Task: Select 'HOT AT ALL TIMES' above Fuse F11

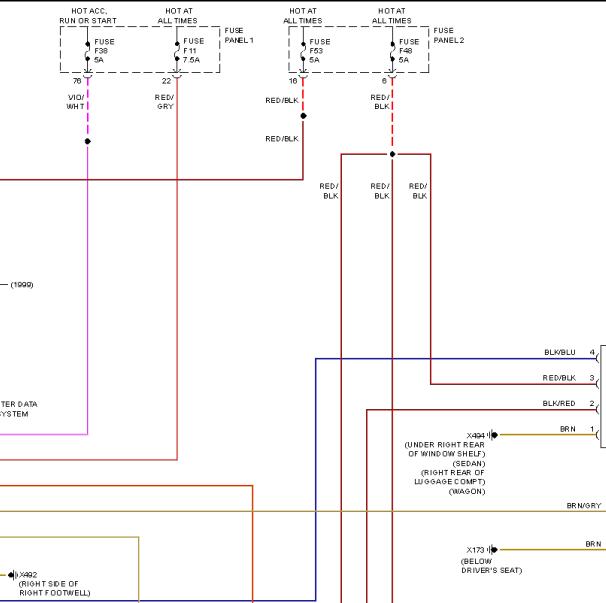Action: coord(177,16)
